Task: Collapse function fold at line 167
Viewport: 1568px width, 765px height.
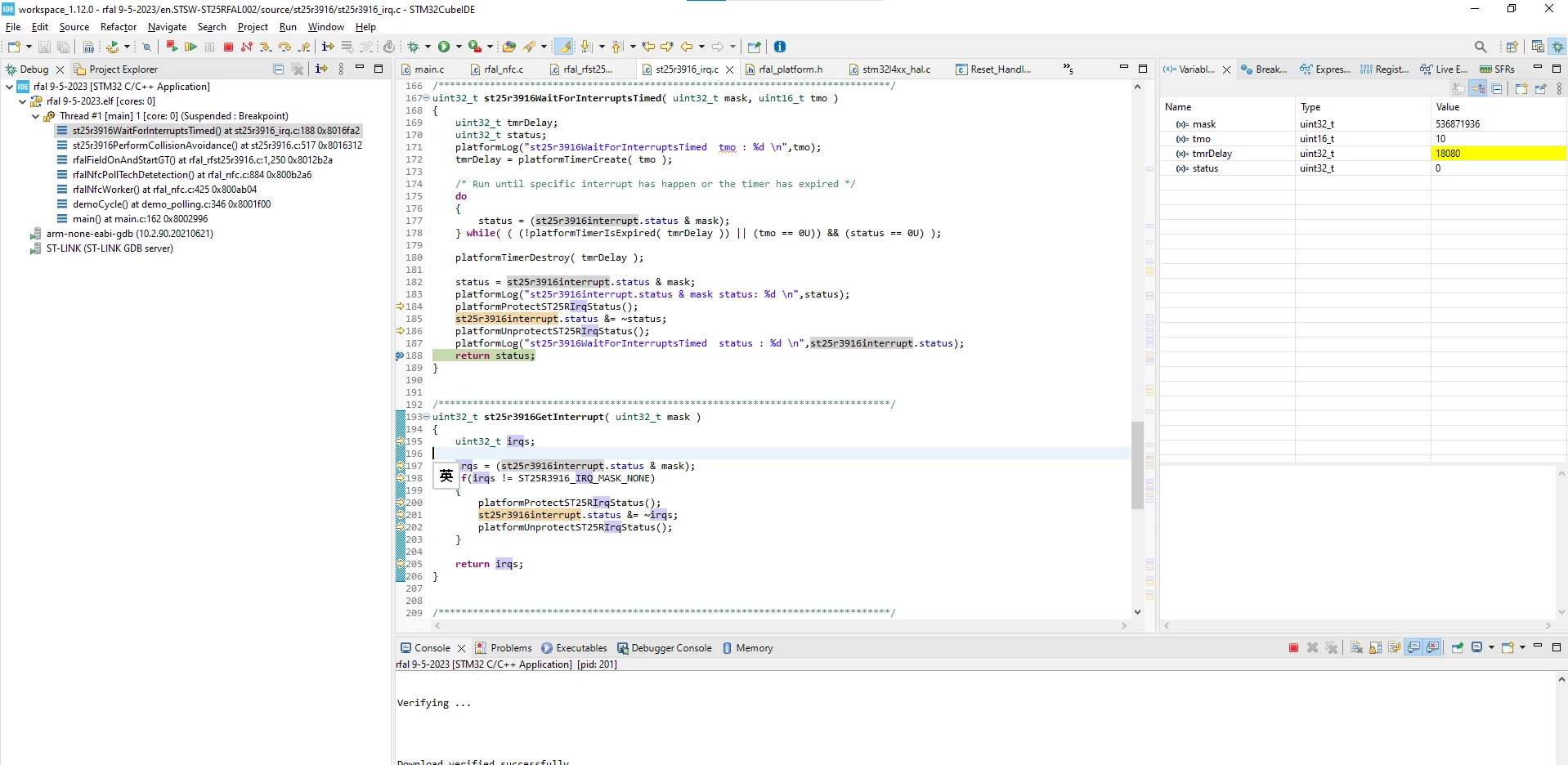Action: [426, 98]
